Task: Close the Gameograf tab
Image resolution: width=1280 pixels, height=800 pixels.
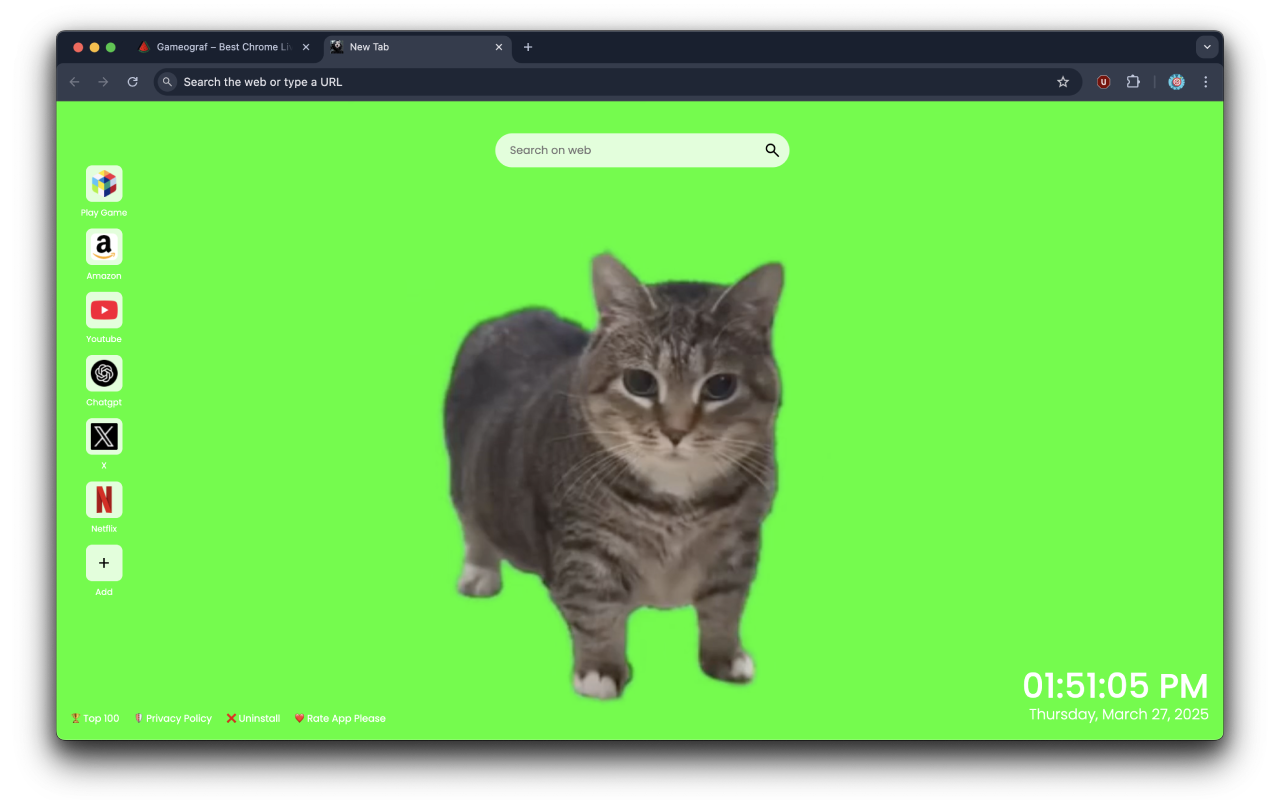Action: (x=306, y=47)
